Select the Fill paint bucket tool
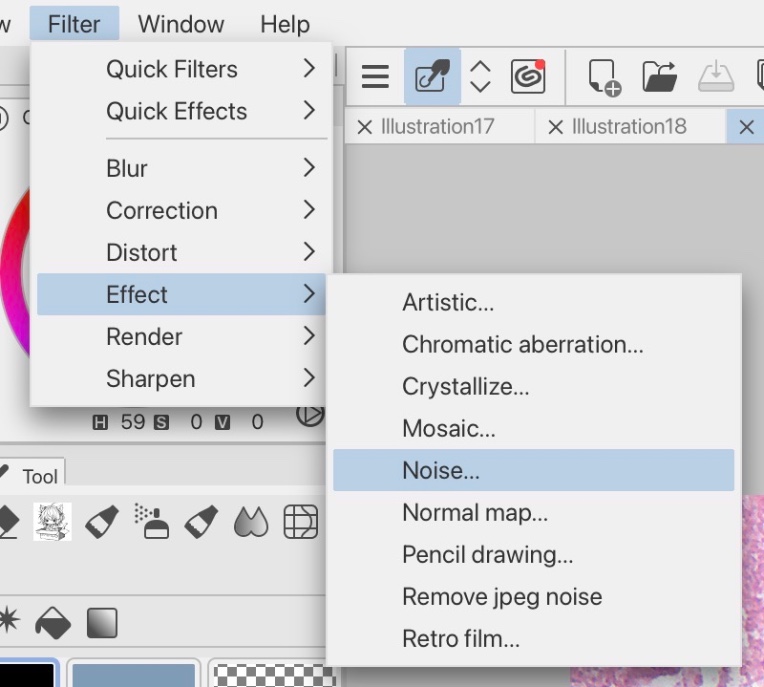 pos(53,622)
